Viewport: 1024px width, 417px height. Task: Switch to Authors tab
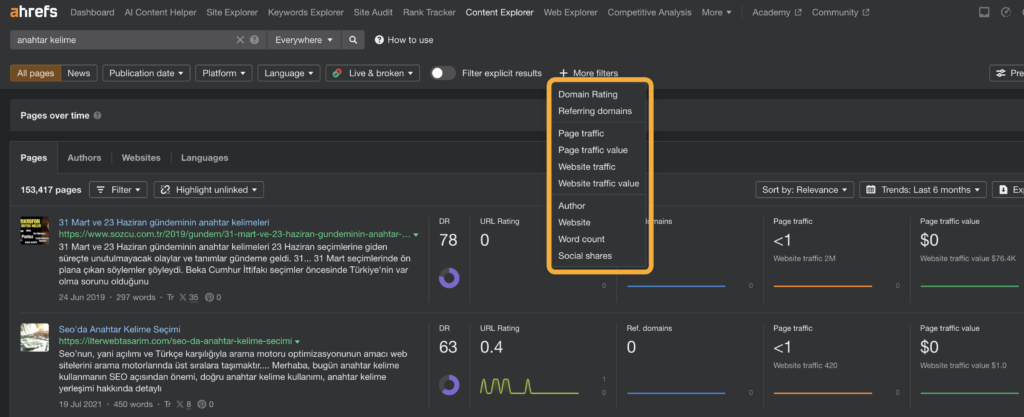coord(84,158)
